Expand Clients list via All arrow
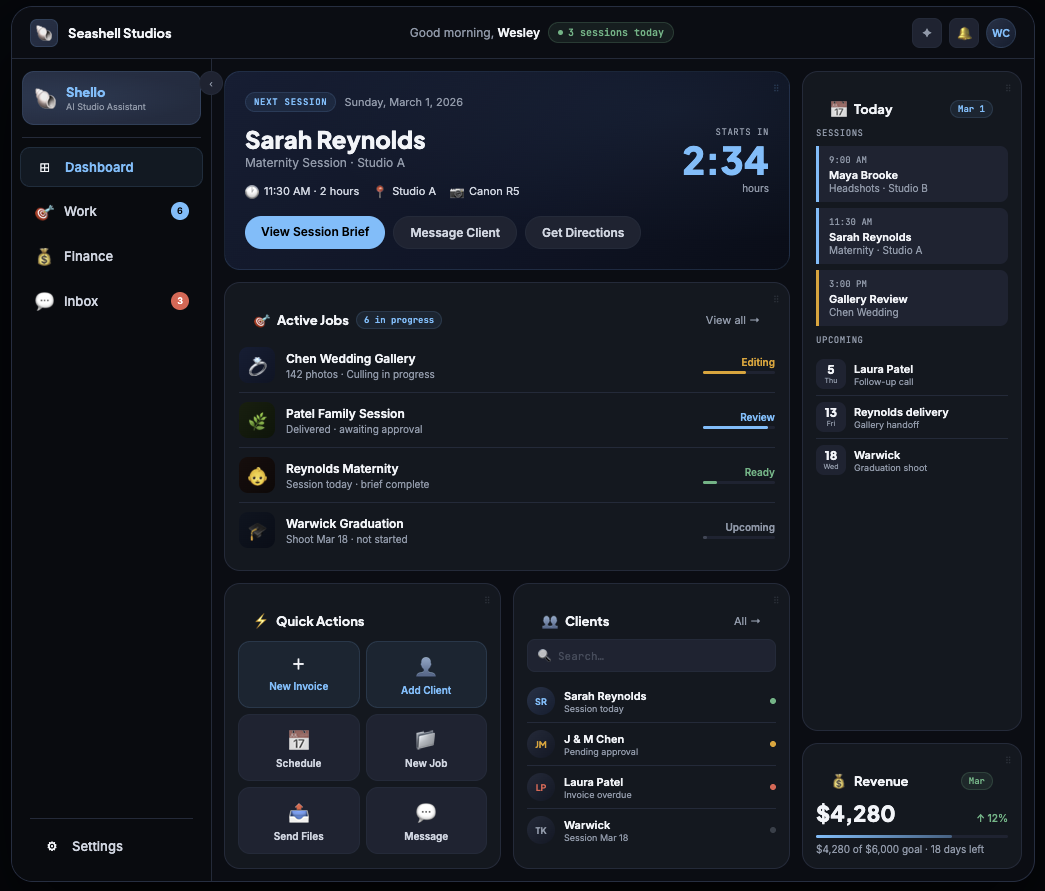Screen dimensions: 1045x891 [x=746, y=621]
